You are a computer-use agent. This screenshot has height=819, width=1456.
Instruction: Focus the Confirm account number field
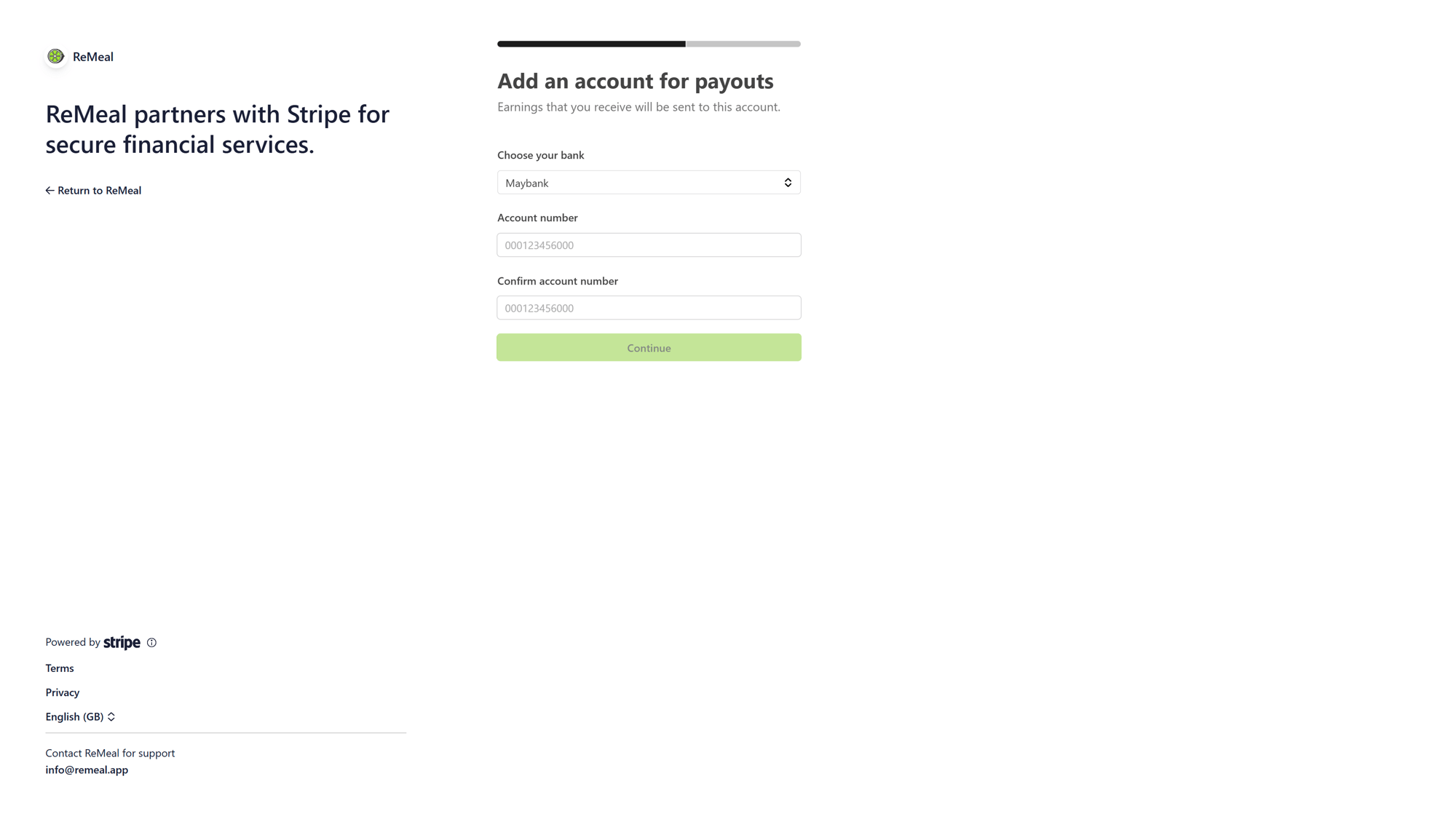(x=648, y=308)
